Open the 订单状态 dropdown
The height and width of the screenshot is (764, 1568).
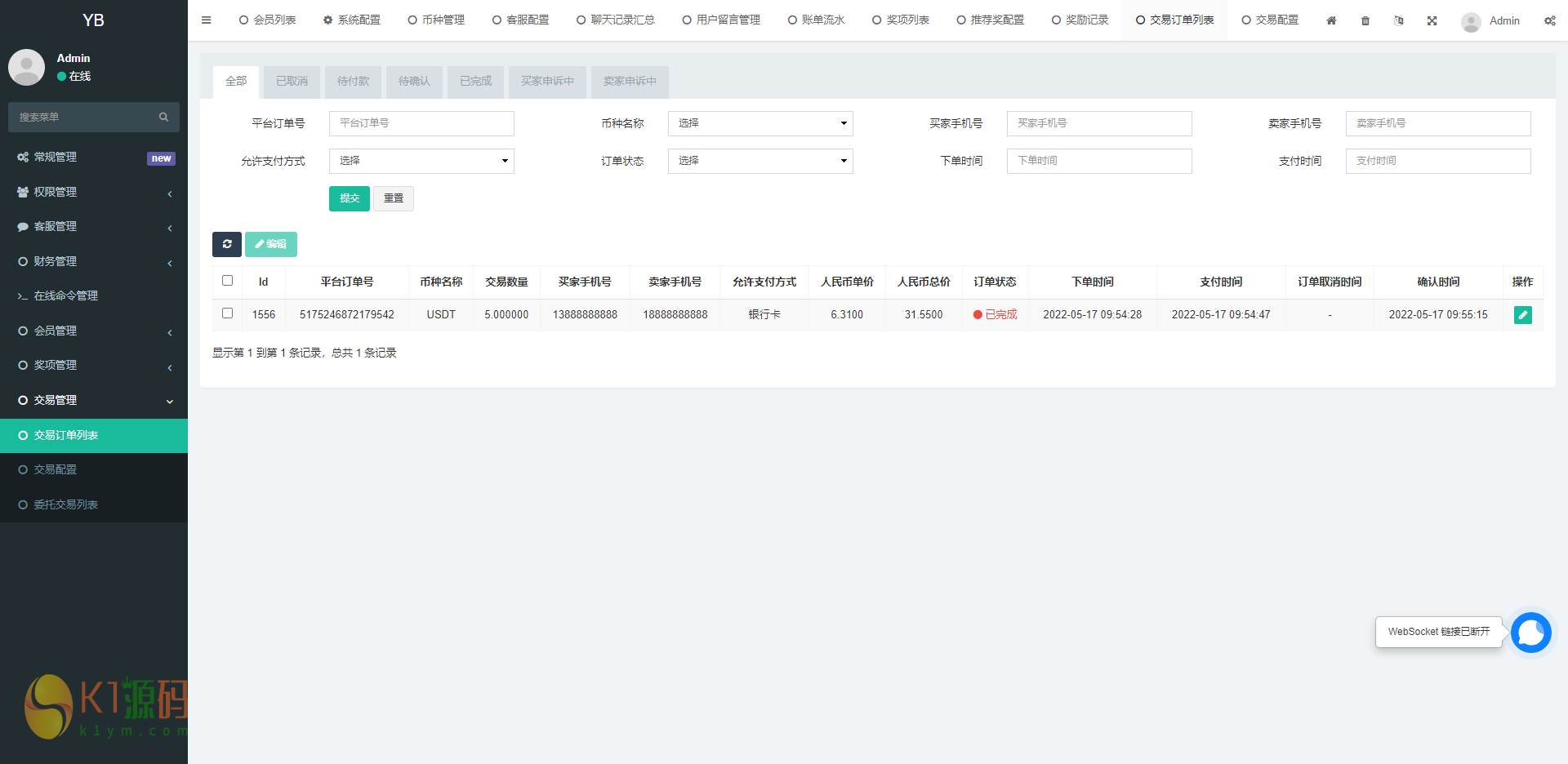pyautogui.click(x=760, y=161)
